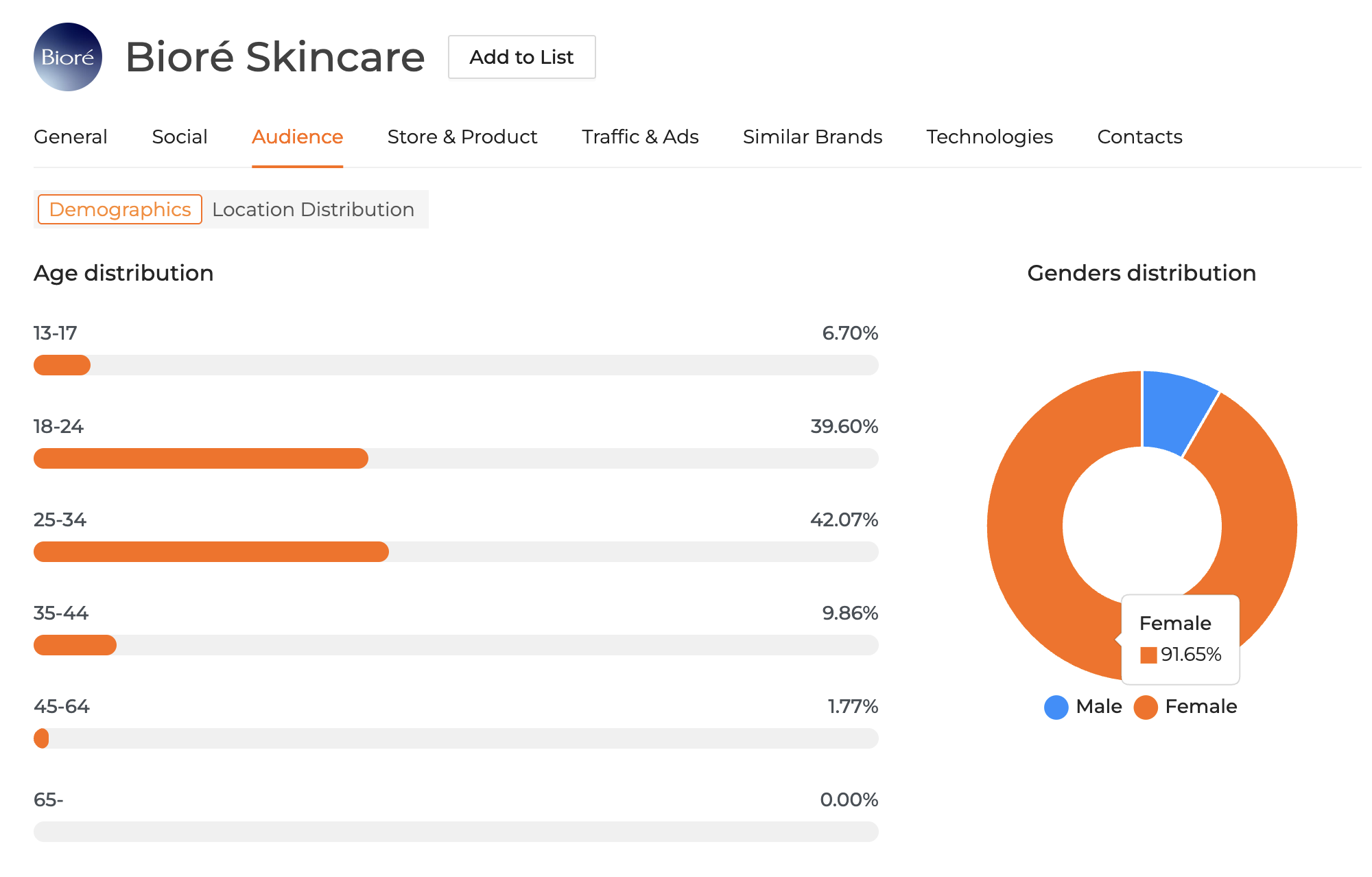
Task: Open the Traffic & Ads tab
Action: click(x=640, y=137)
